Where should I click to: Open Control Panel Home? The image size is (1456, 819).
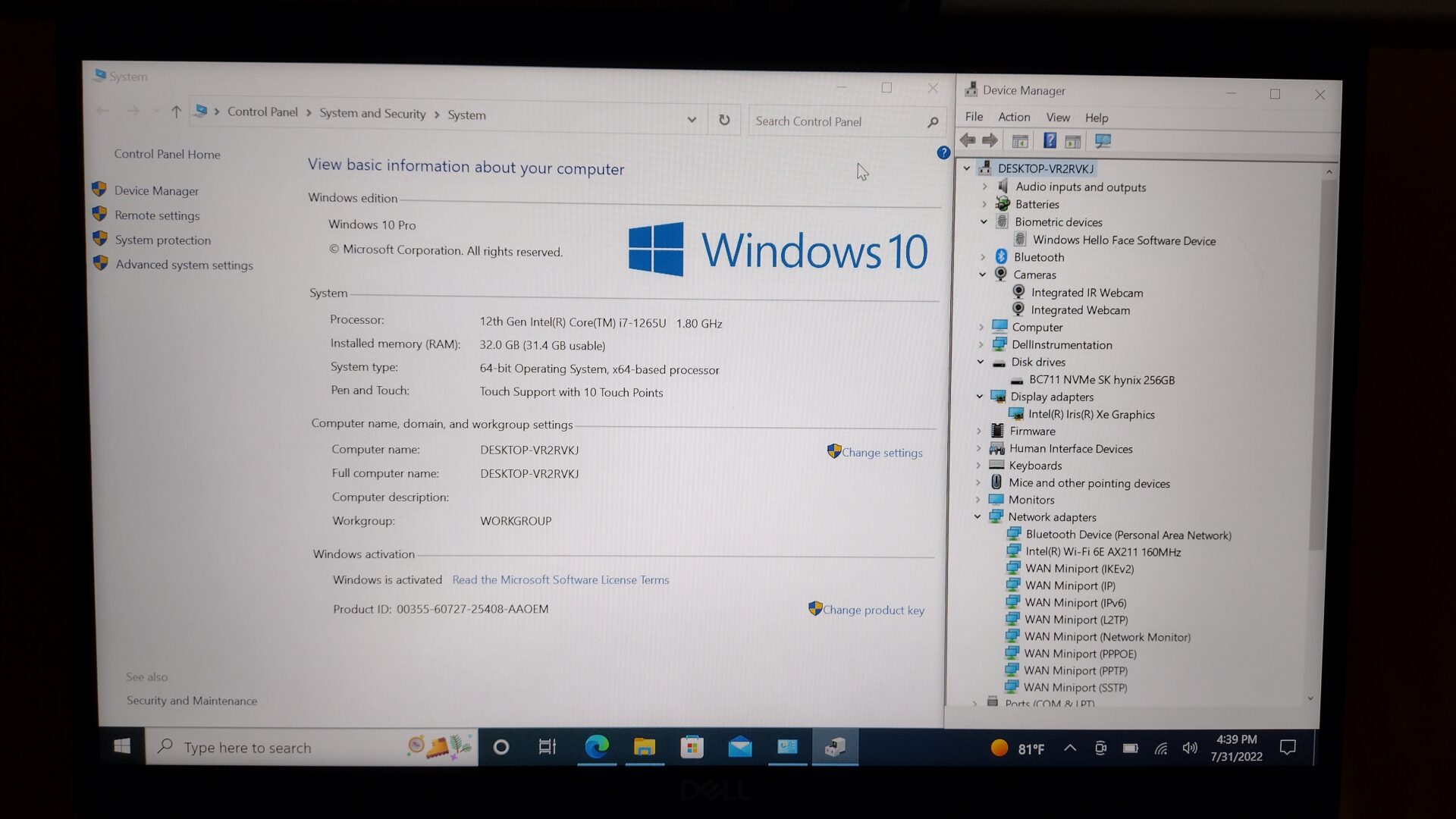click(x=167, y=154)
